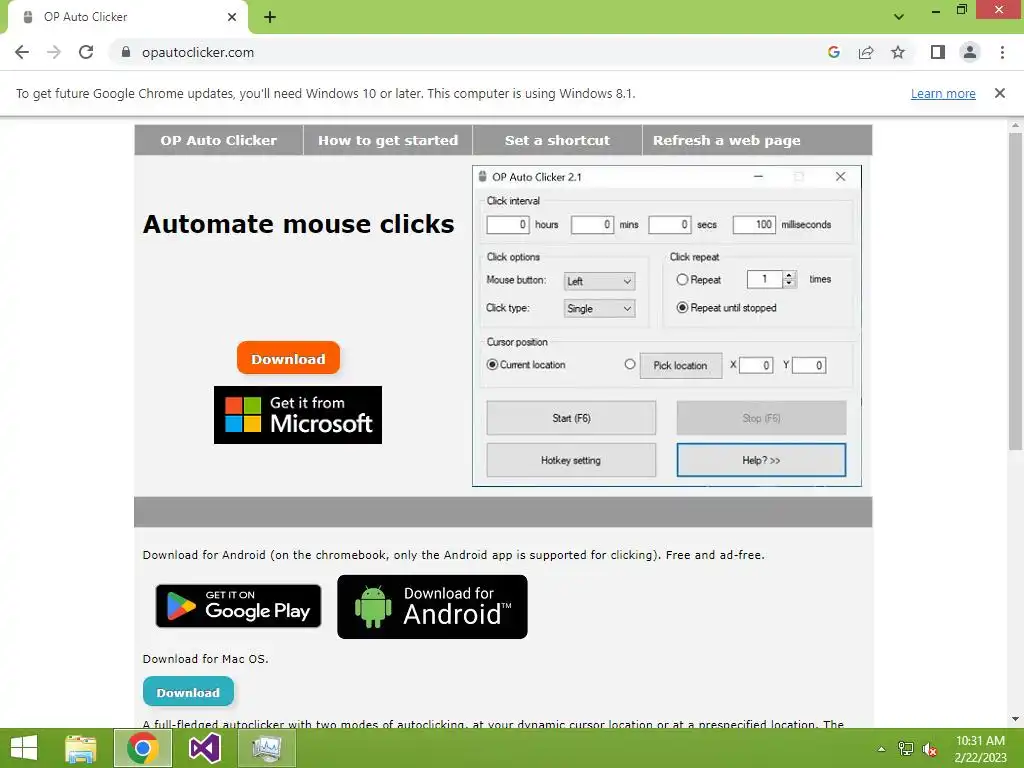Open the Hotkey setting button
1024x768 pixels.
571,460
